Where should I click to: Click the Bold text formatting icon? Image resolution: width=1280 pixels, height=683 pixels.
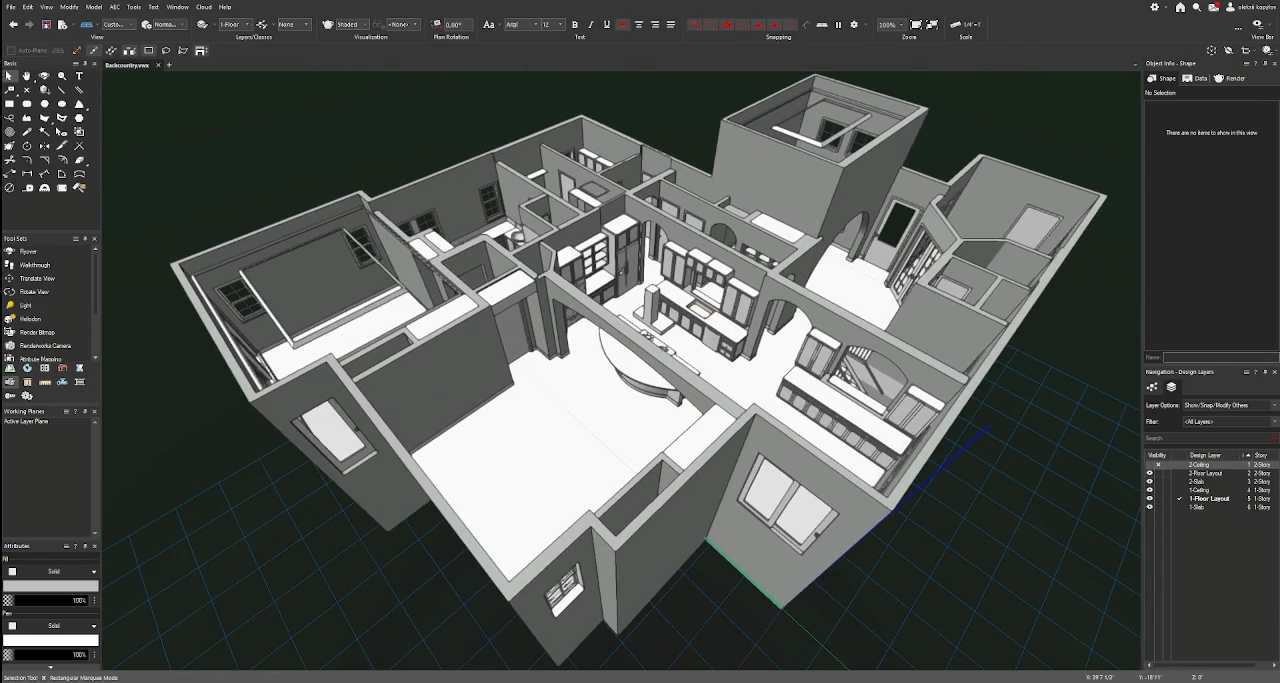point(575,25)
